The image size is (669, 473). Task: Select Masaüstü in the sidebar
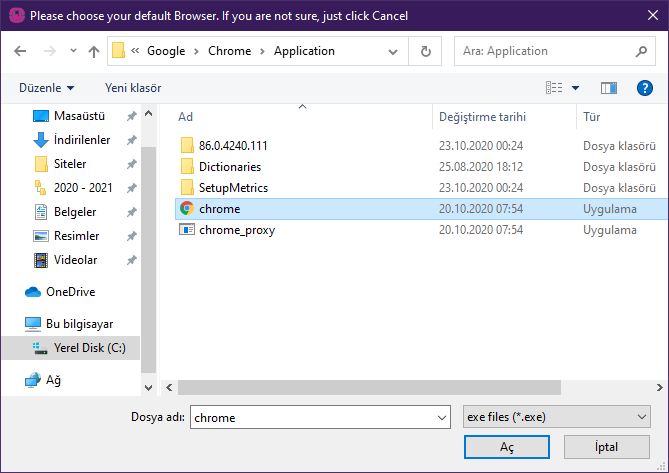(x=79, y=116)
